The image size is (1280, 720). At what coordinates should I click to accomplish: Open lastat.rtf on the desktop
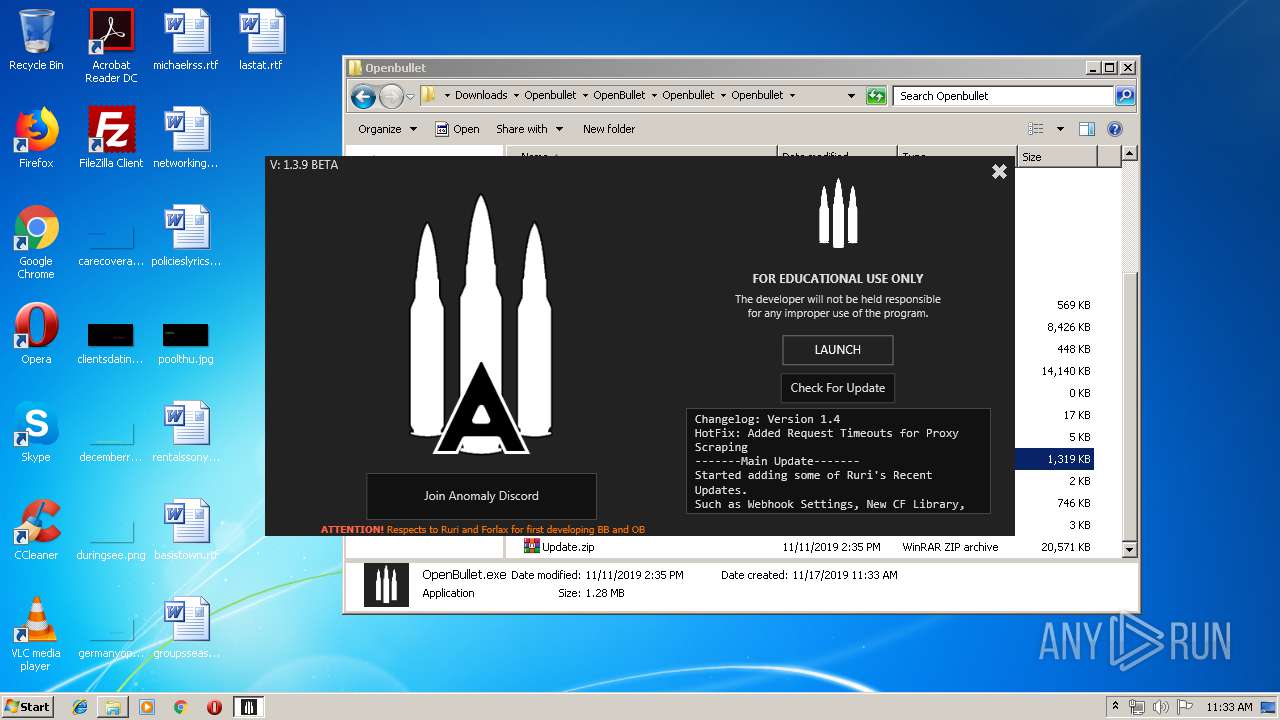[261, 41]
